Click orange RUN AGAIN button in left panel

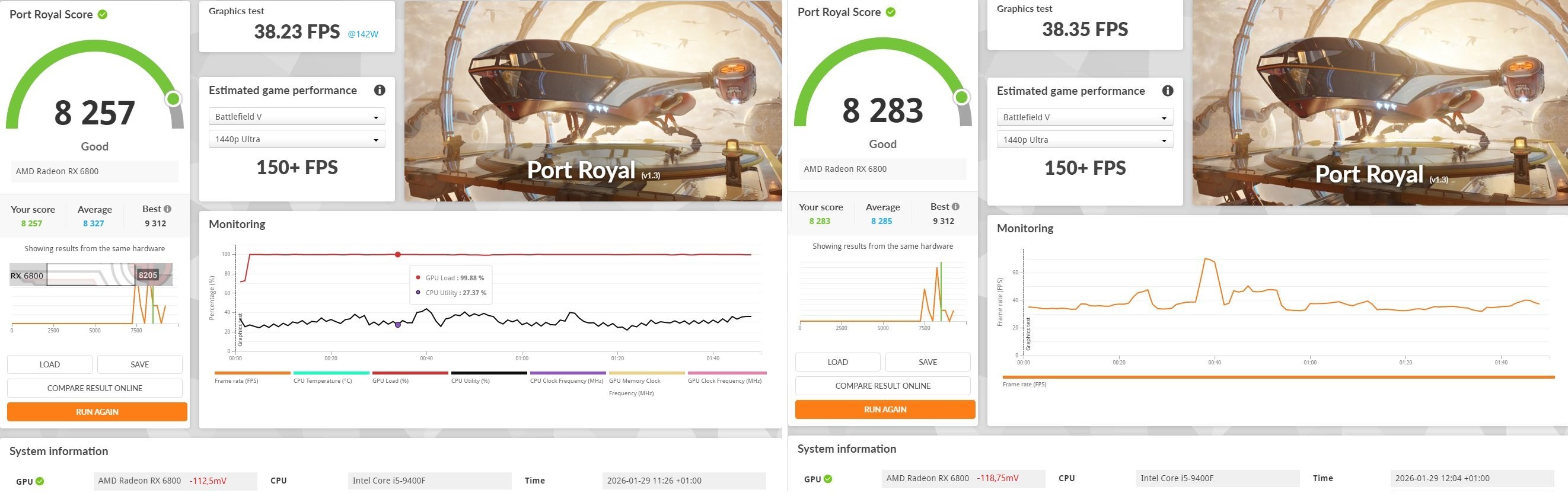(x=97, y=412)
